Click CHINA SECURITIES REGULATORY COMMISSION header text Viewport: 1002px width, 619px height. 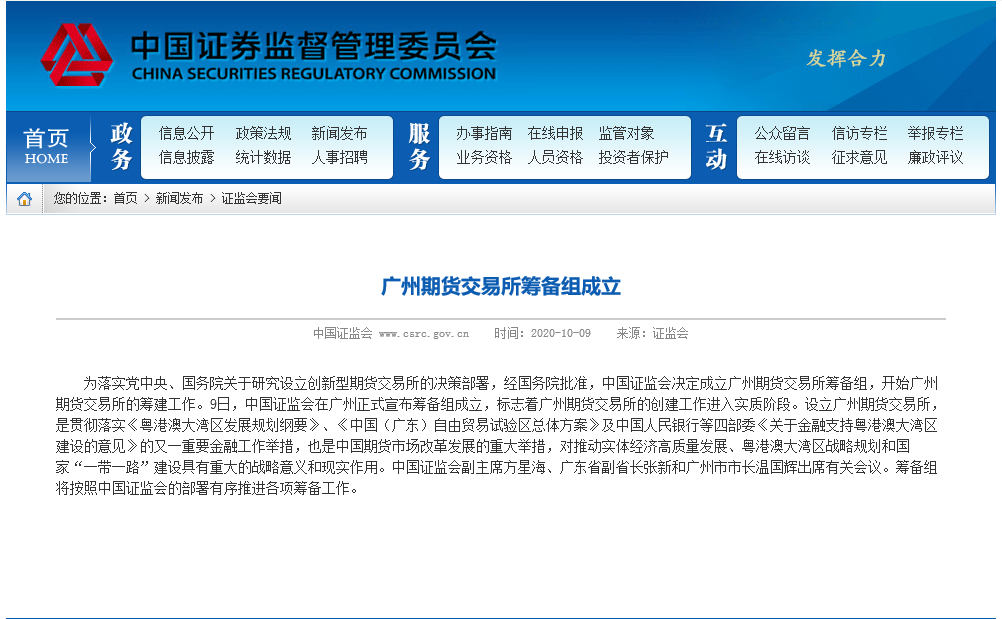[x=314, y=74]
